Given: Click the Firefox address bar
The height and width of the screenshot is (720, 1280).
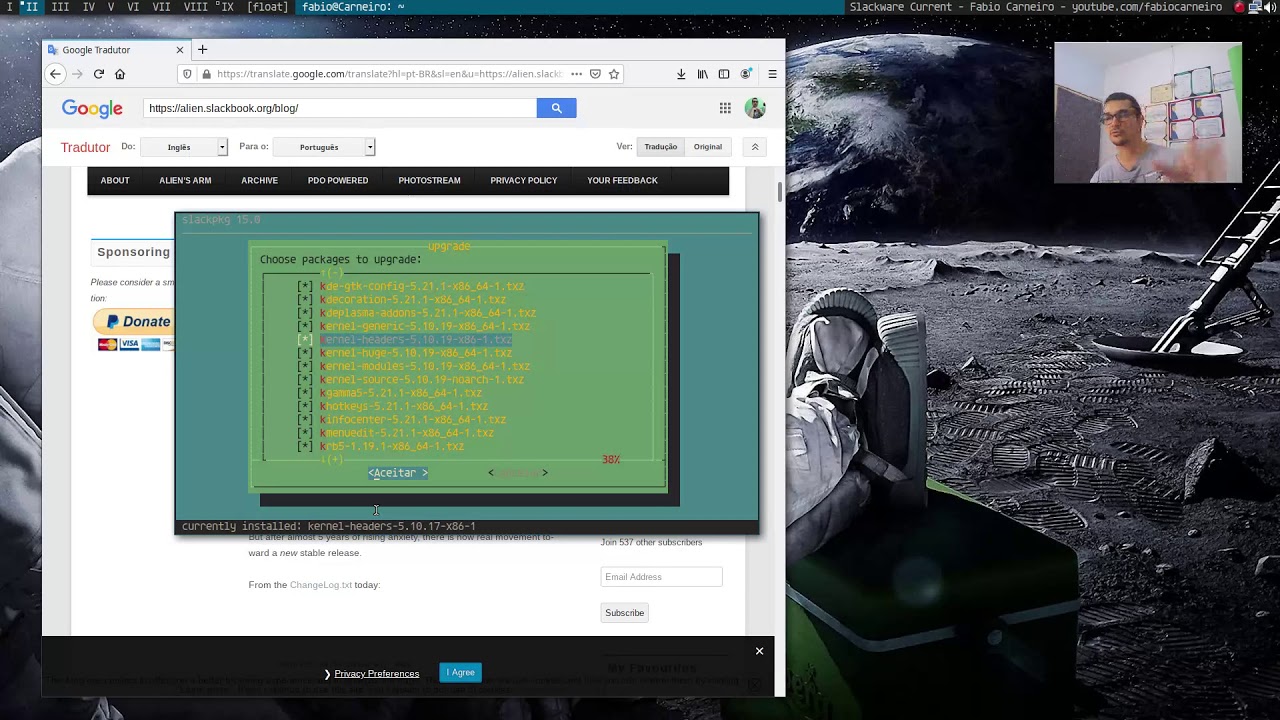Looking at the screenshot, I should point(390,74).
